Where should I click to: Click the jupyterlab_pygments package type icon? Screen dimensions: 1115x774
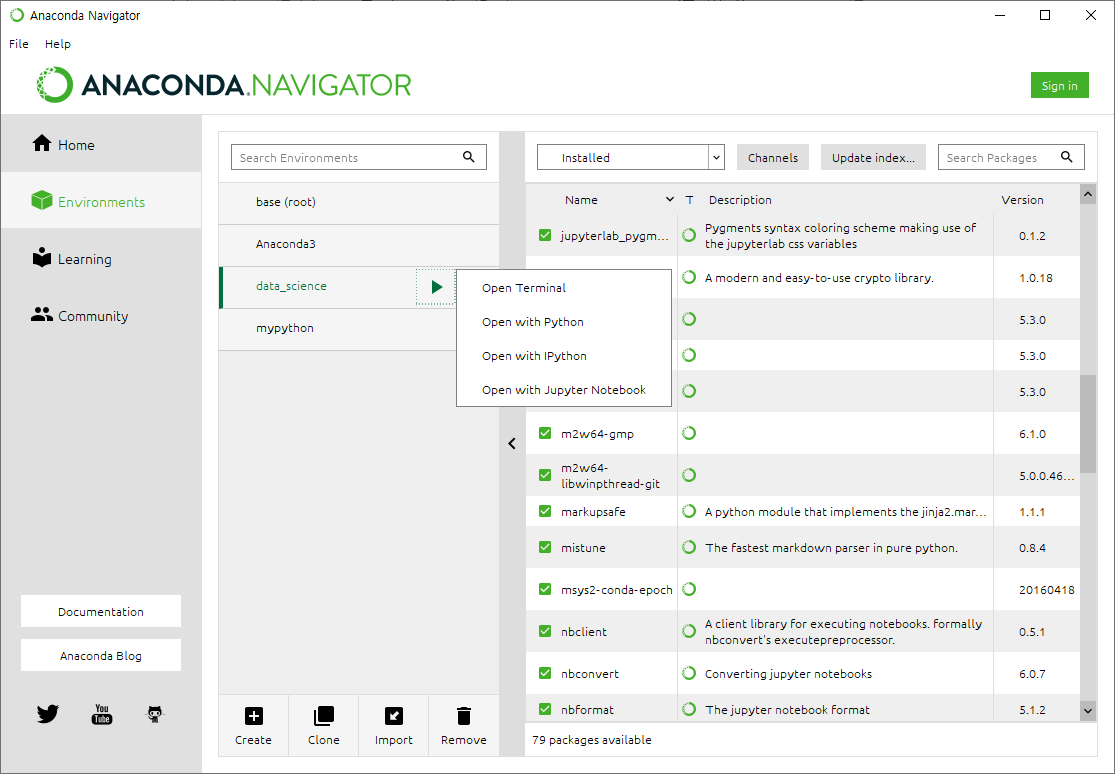[x=688, y=235]
